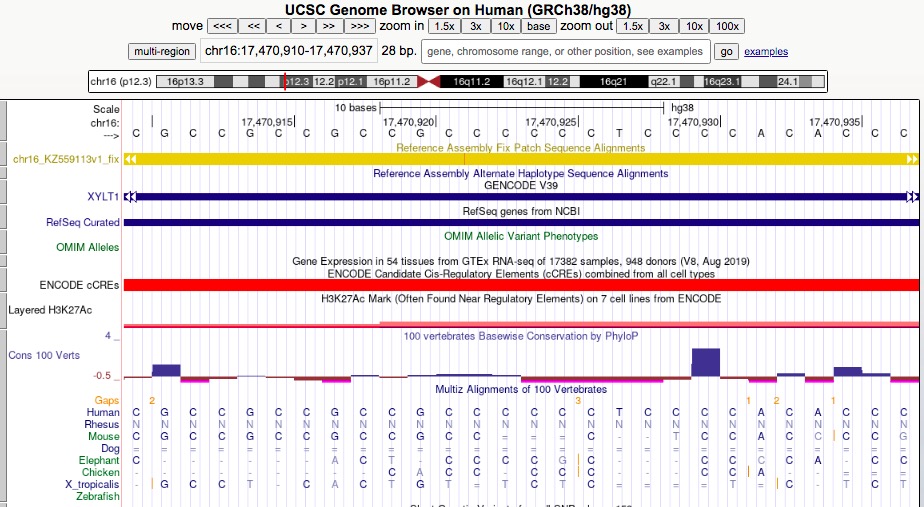Viewport: 924px width, 507px height.
Task: Click the Elephant species row label
Action: click(99, 460)
